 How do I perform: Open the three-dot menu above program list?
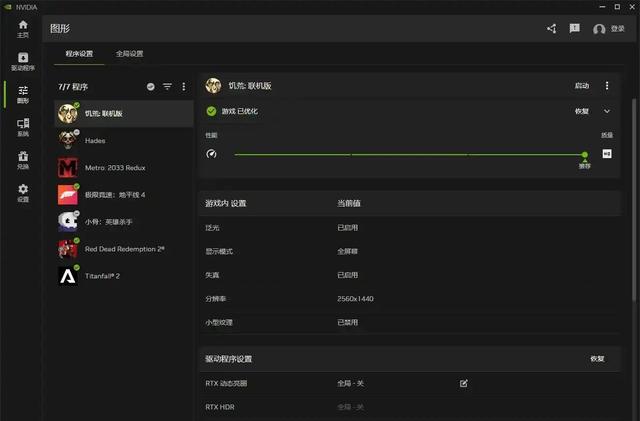pyautogui.click(x=184, y=87)
